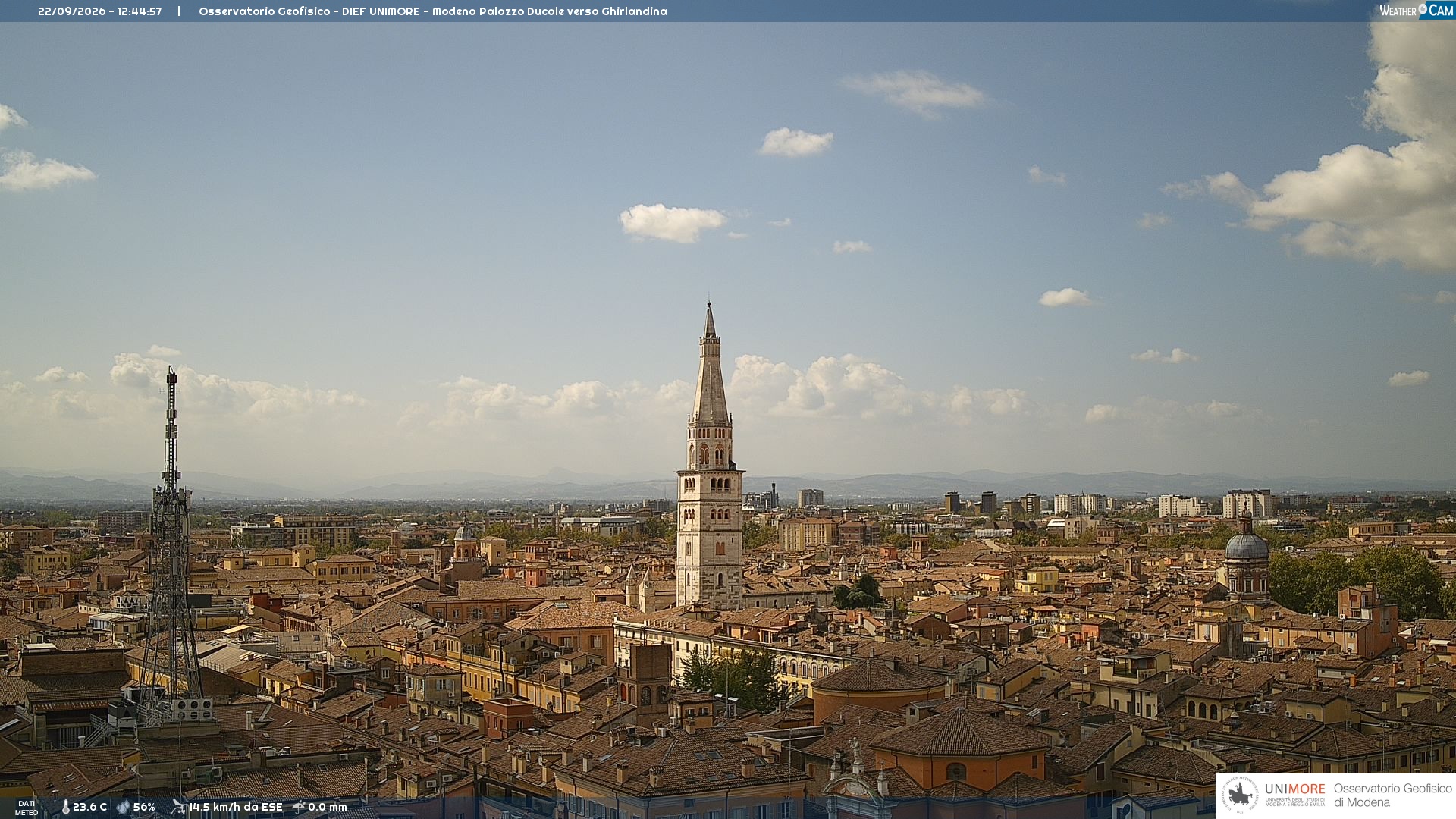The height and width of the screenshot is (819, 1456).
Task: Click the WeatherCam logo
Action: 1417,10
